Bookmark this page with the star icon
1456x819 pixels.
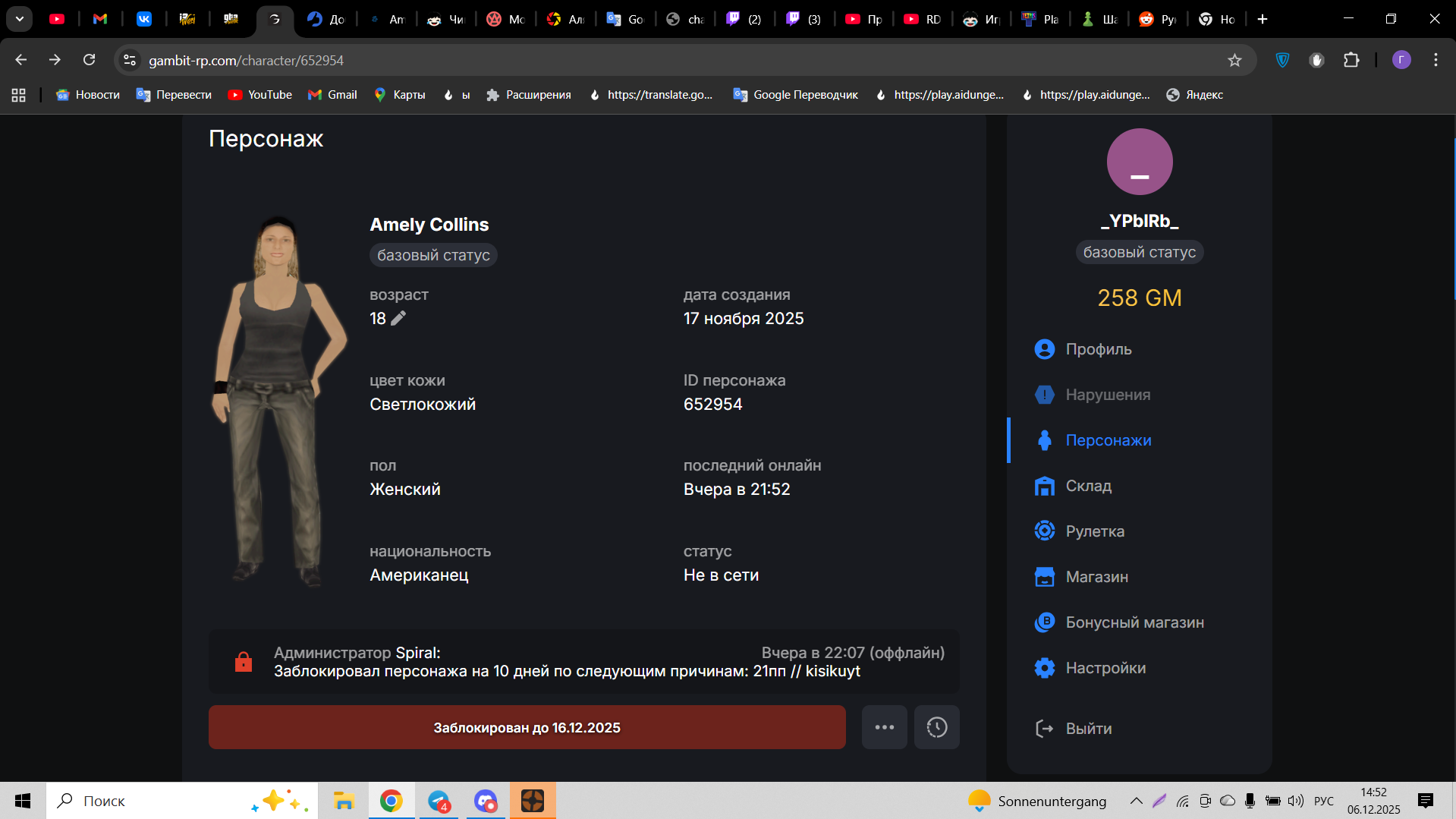1234,61
